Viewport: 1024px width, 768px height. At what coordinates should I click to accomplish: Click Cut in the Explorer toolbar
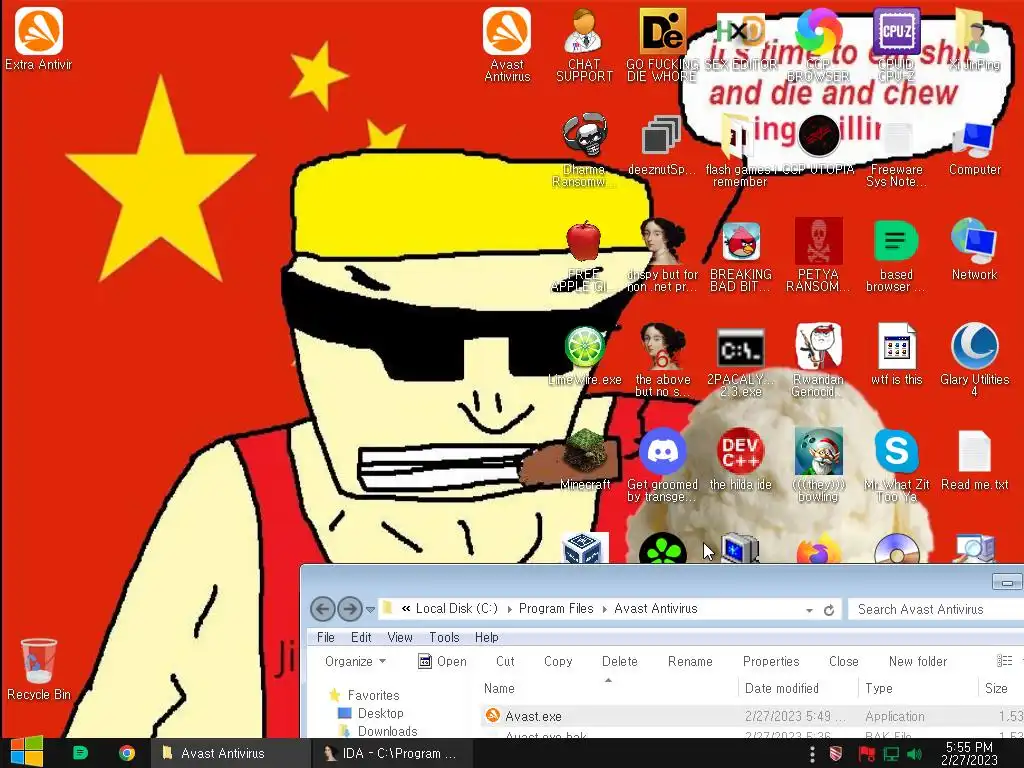click(x=505, y=661)
